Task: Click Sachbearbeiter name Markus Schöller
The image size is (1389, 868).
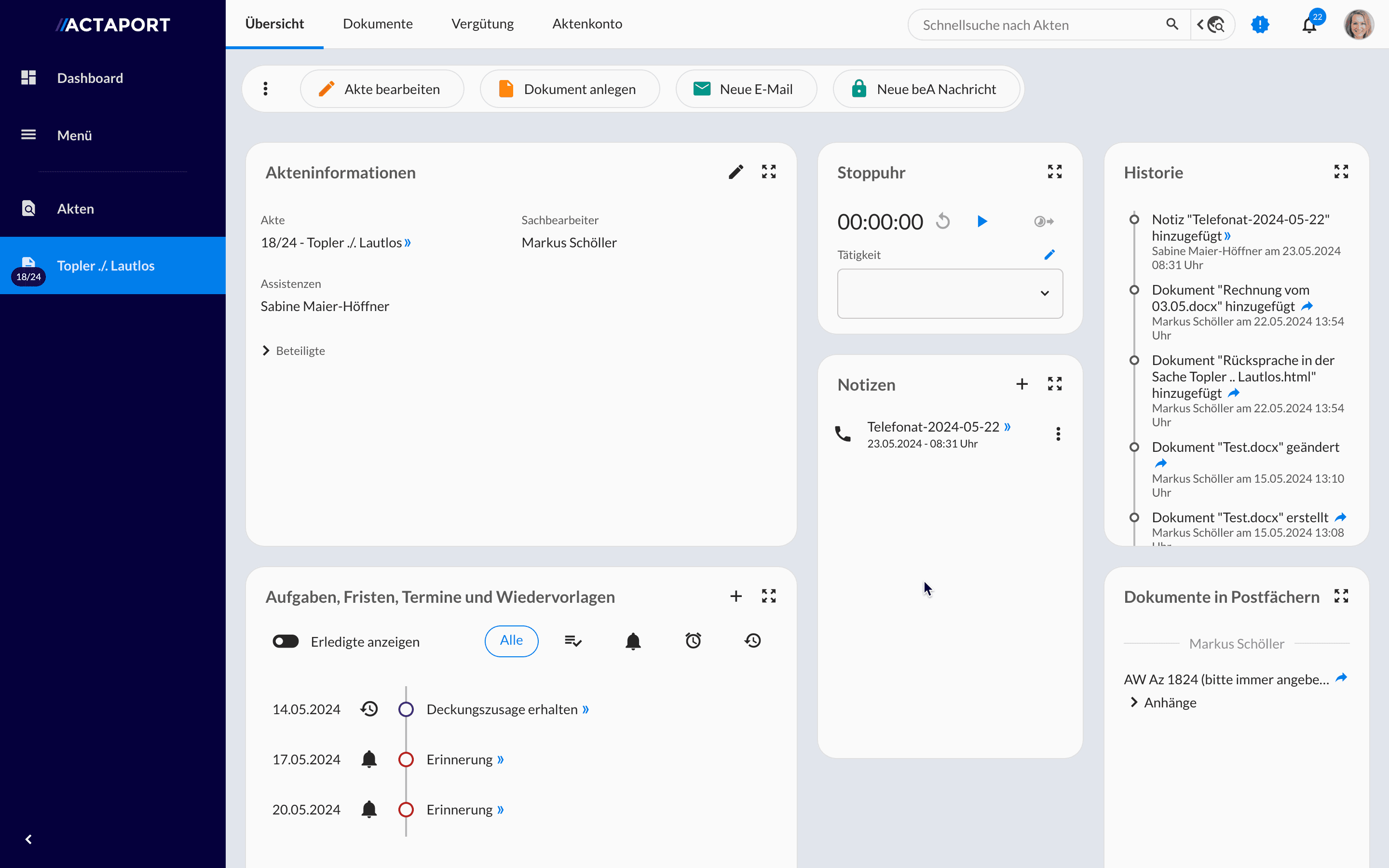Action: (x=569, y=242)
